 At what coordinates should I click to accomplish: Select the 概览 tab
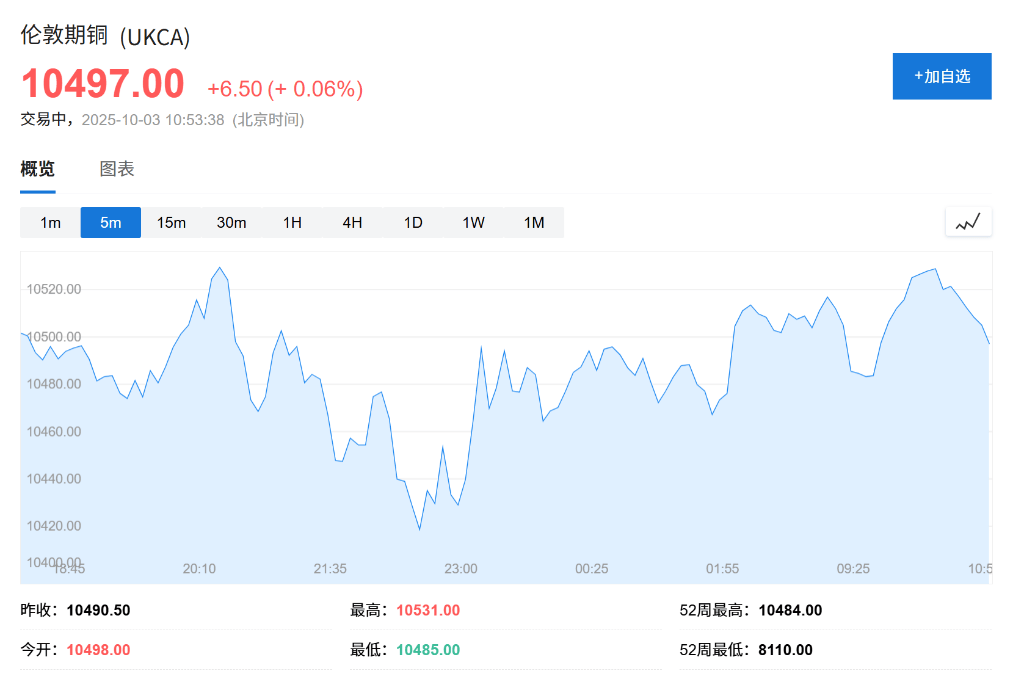pyautogui.click(x=36, y=168)
